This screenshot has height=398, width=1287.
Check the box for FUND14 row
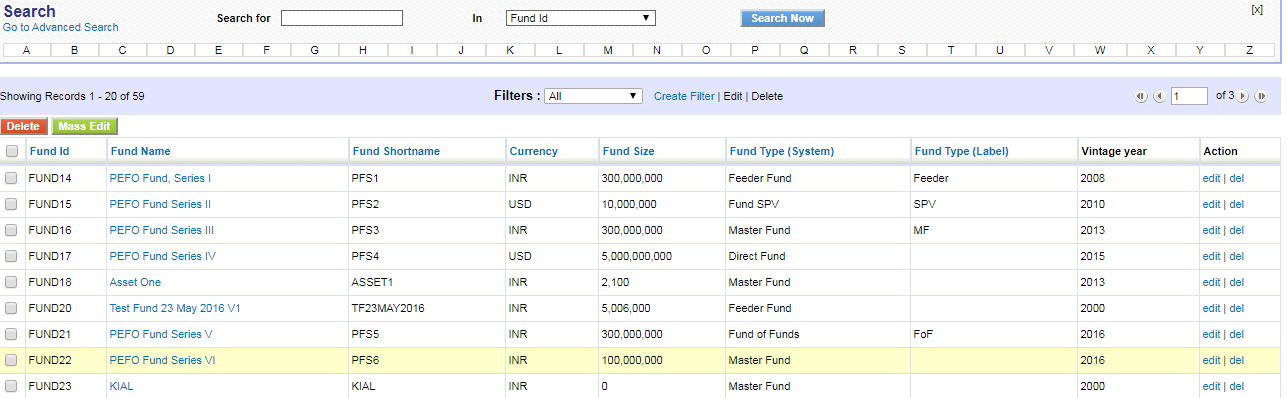point(12,178)
